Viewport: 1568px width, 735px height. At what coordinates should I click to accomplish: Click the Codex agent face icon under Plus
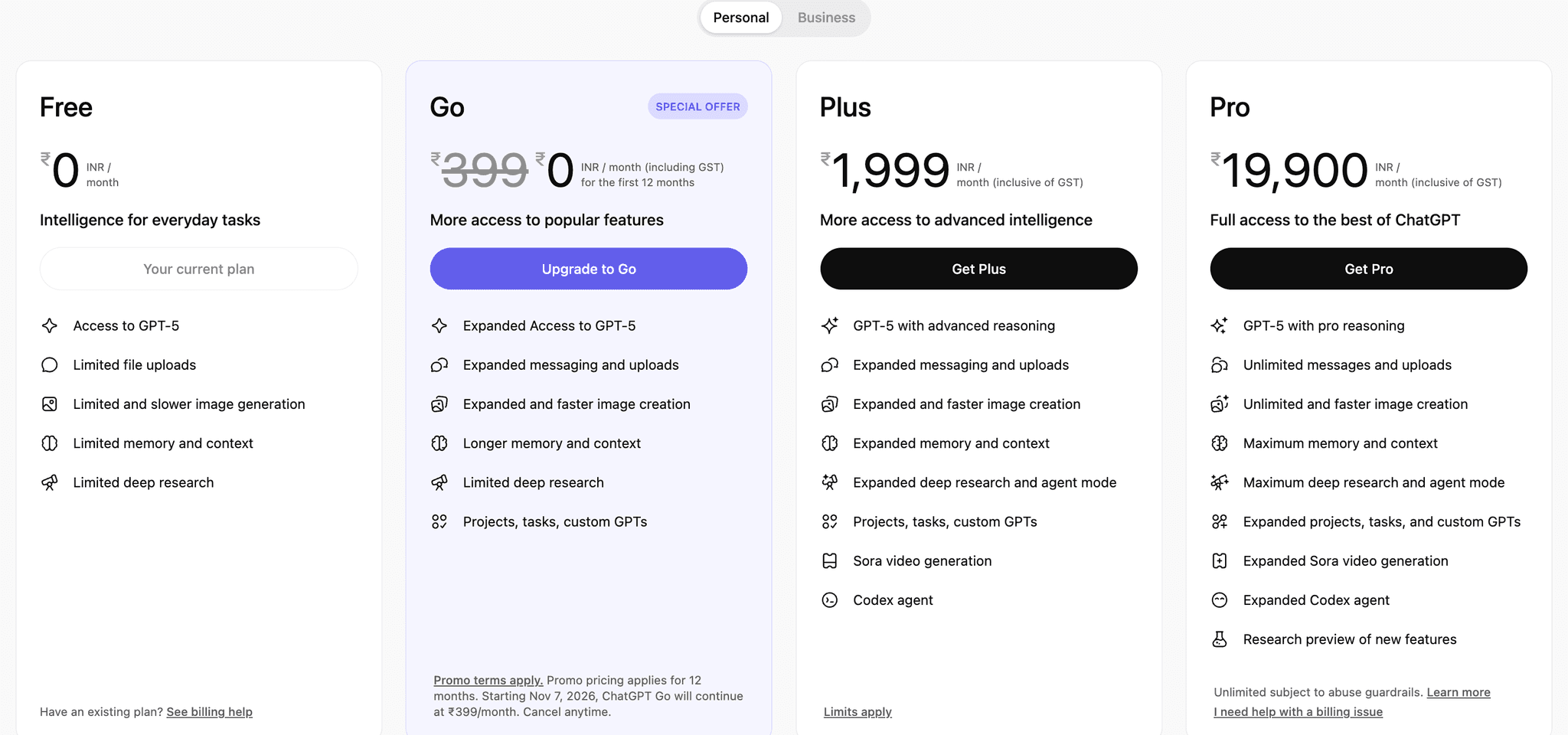830,600
